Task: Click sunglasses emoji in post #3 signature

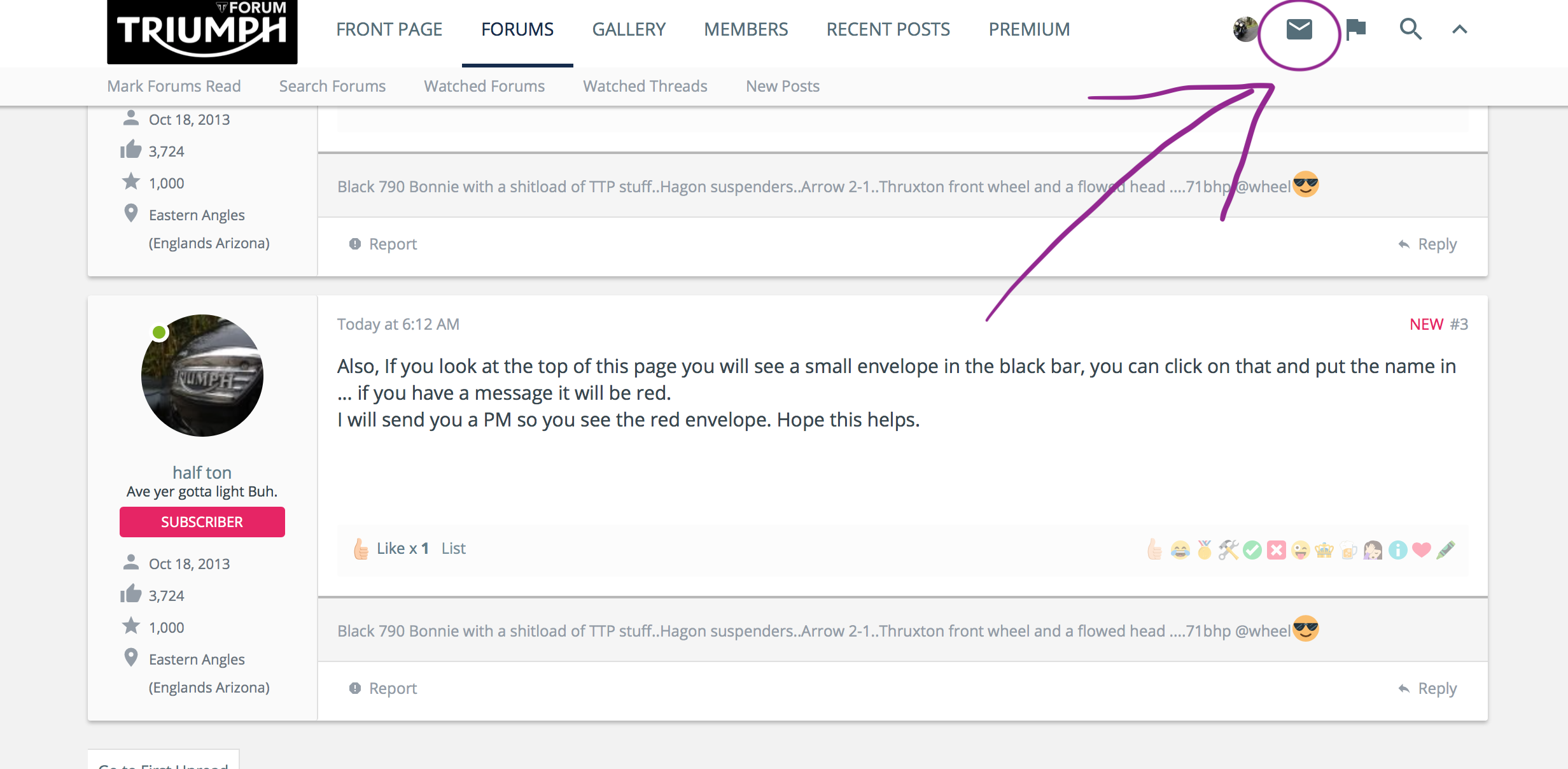Action: [1306, 629]
